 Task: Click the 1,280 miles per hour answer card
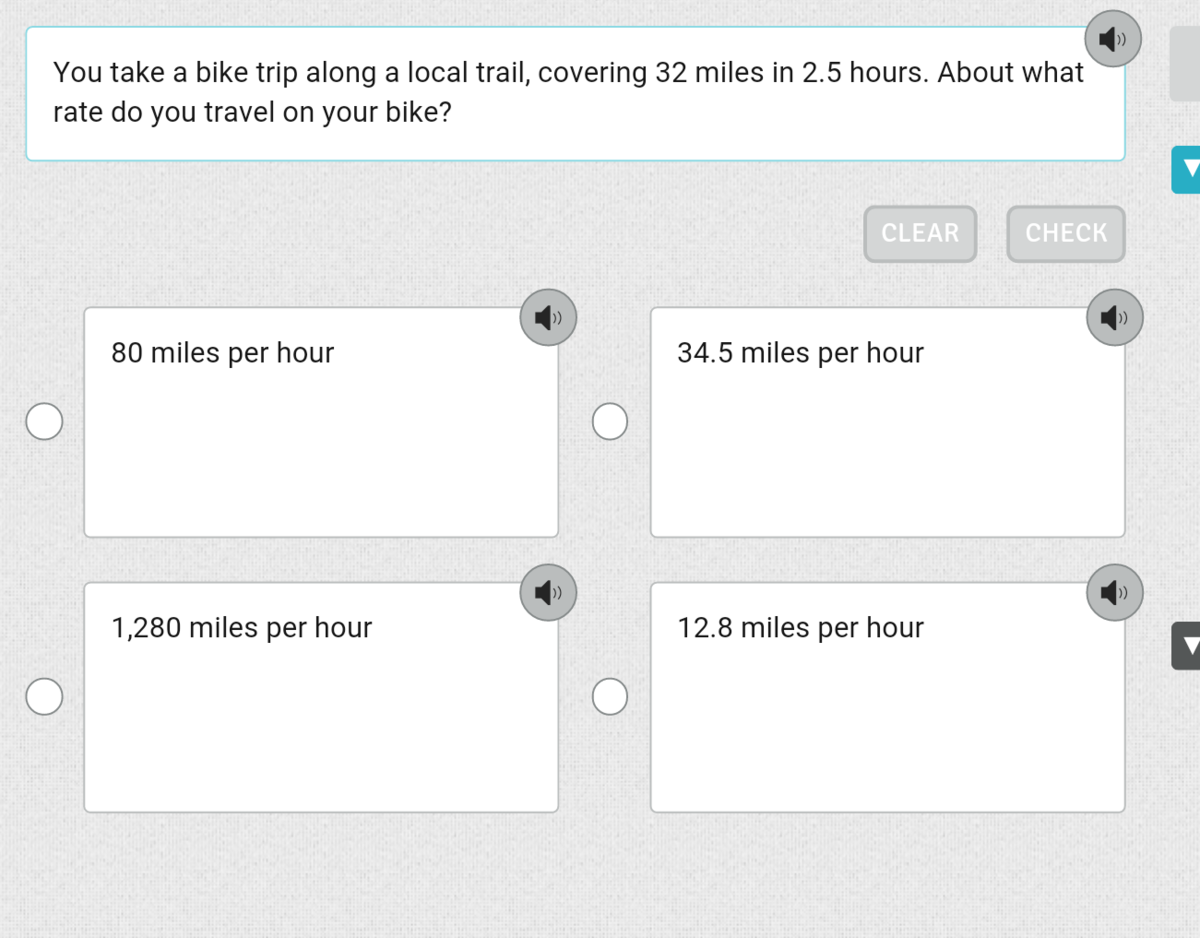pos(321,715)
